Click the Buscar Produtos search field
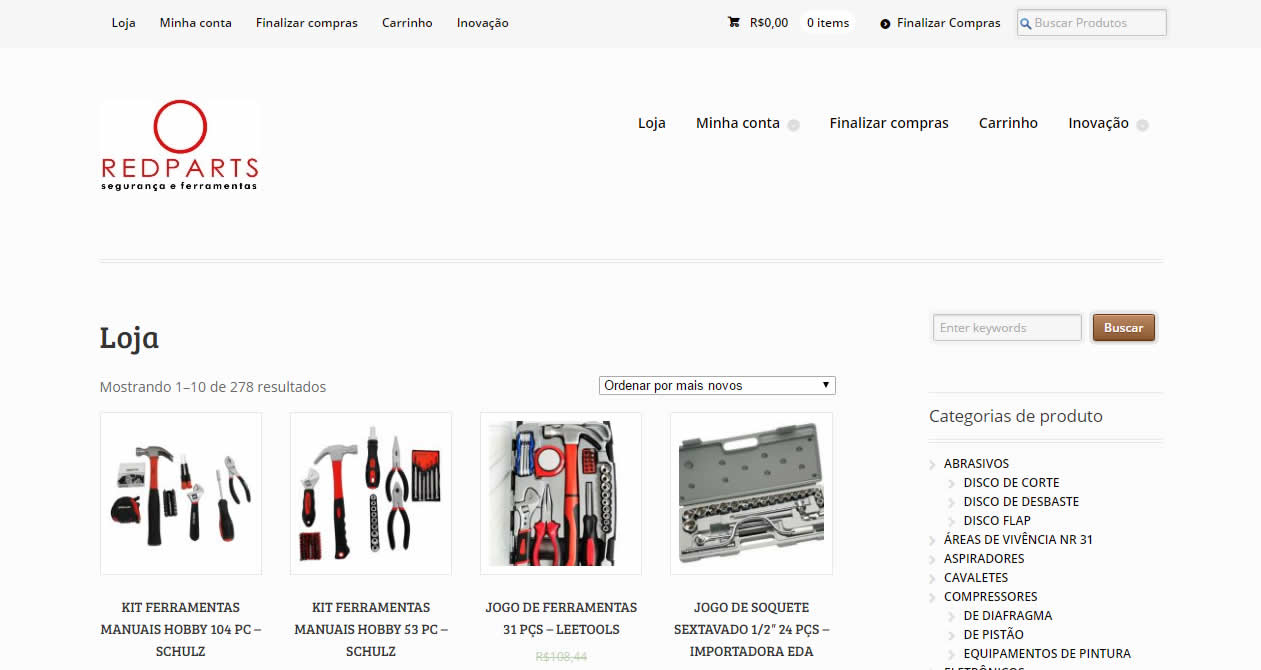This screenshot has width=1261, height=670. [1092, 23]
